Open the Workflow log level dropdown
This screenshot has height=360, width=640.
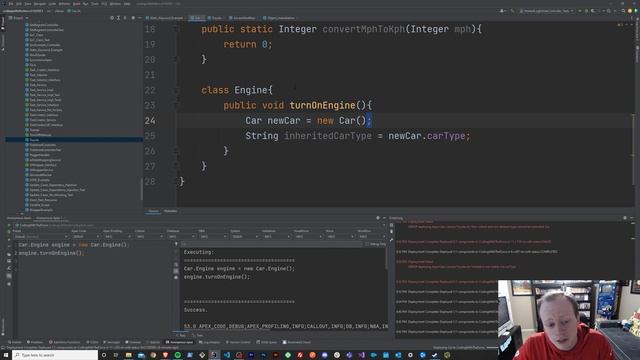(x=371, y=237)
